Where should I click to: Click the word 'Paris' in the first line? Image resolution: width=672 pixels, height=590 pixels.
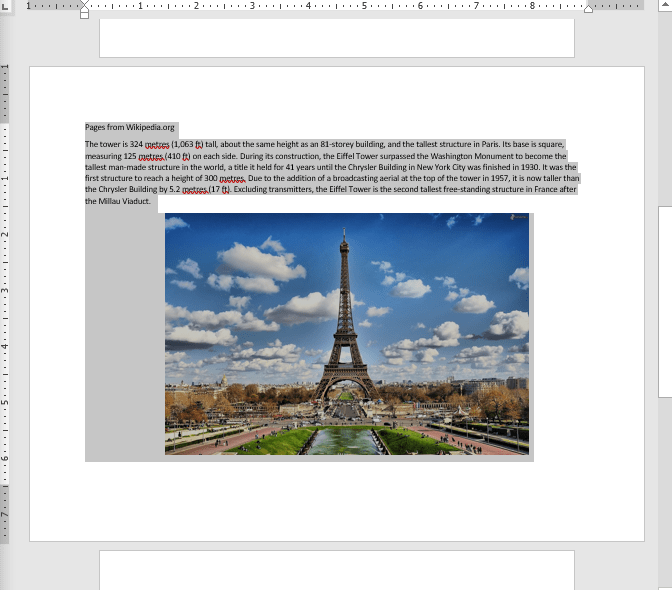point(490,144)
